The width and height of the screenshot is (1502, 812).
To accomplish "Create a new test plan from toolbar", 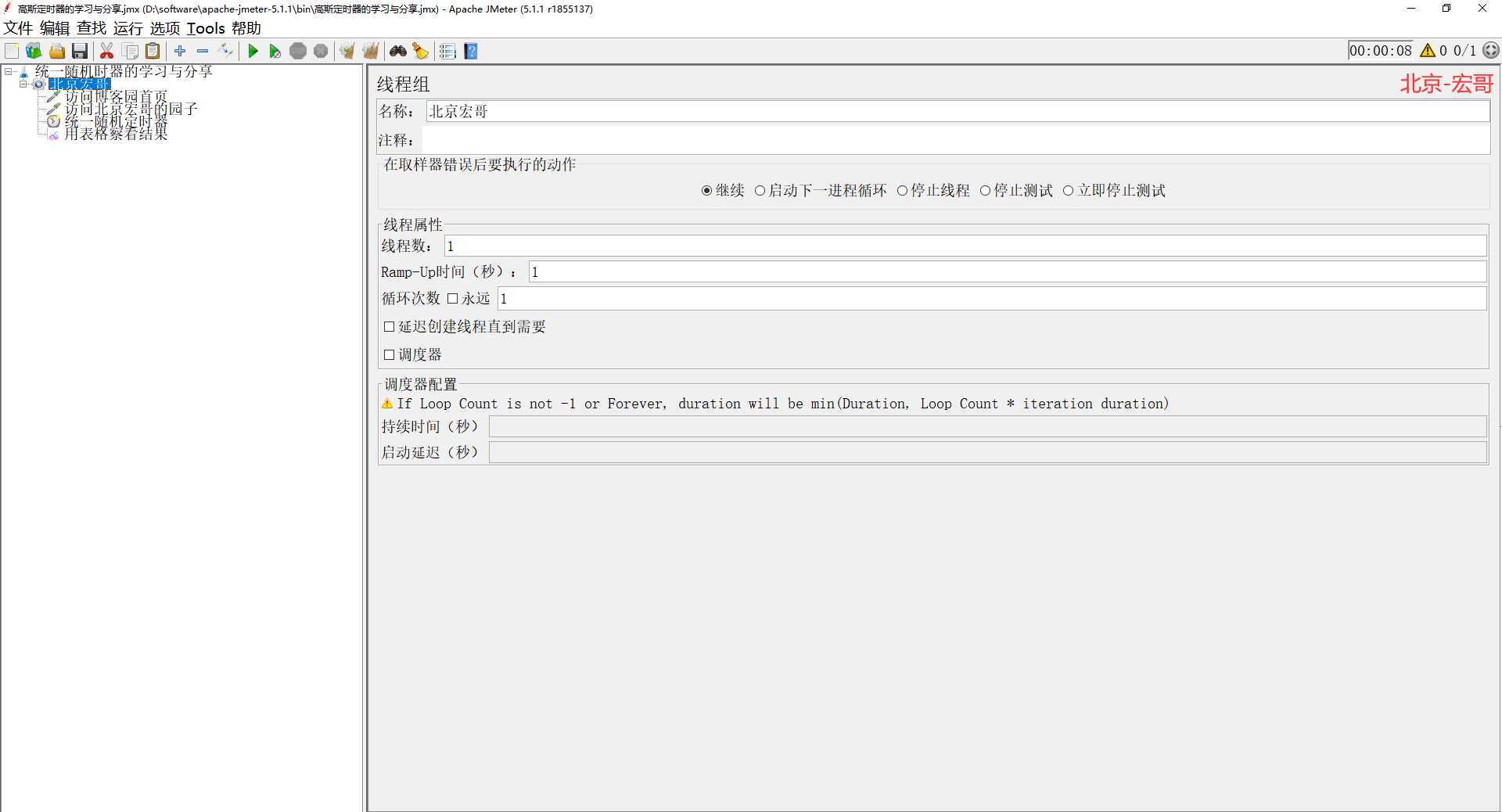I will click(x=12, y=52).
